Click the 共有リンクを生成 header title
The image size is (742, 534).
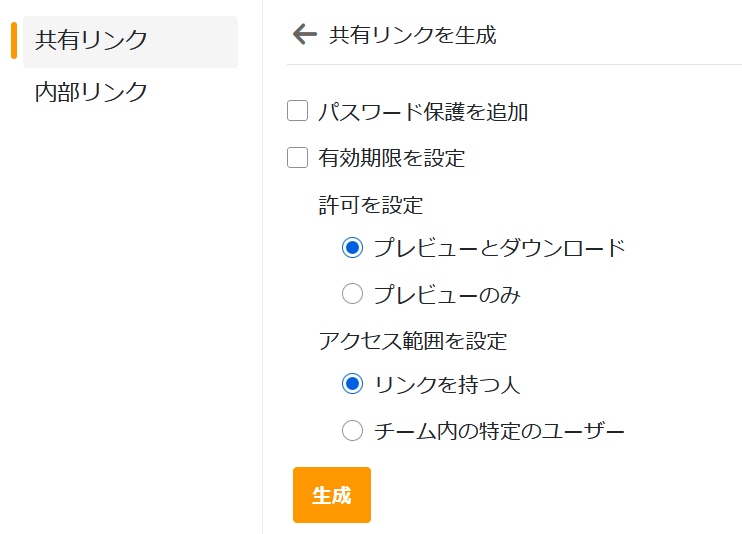click(412, 36)
